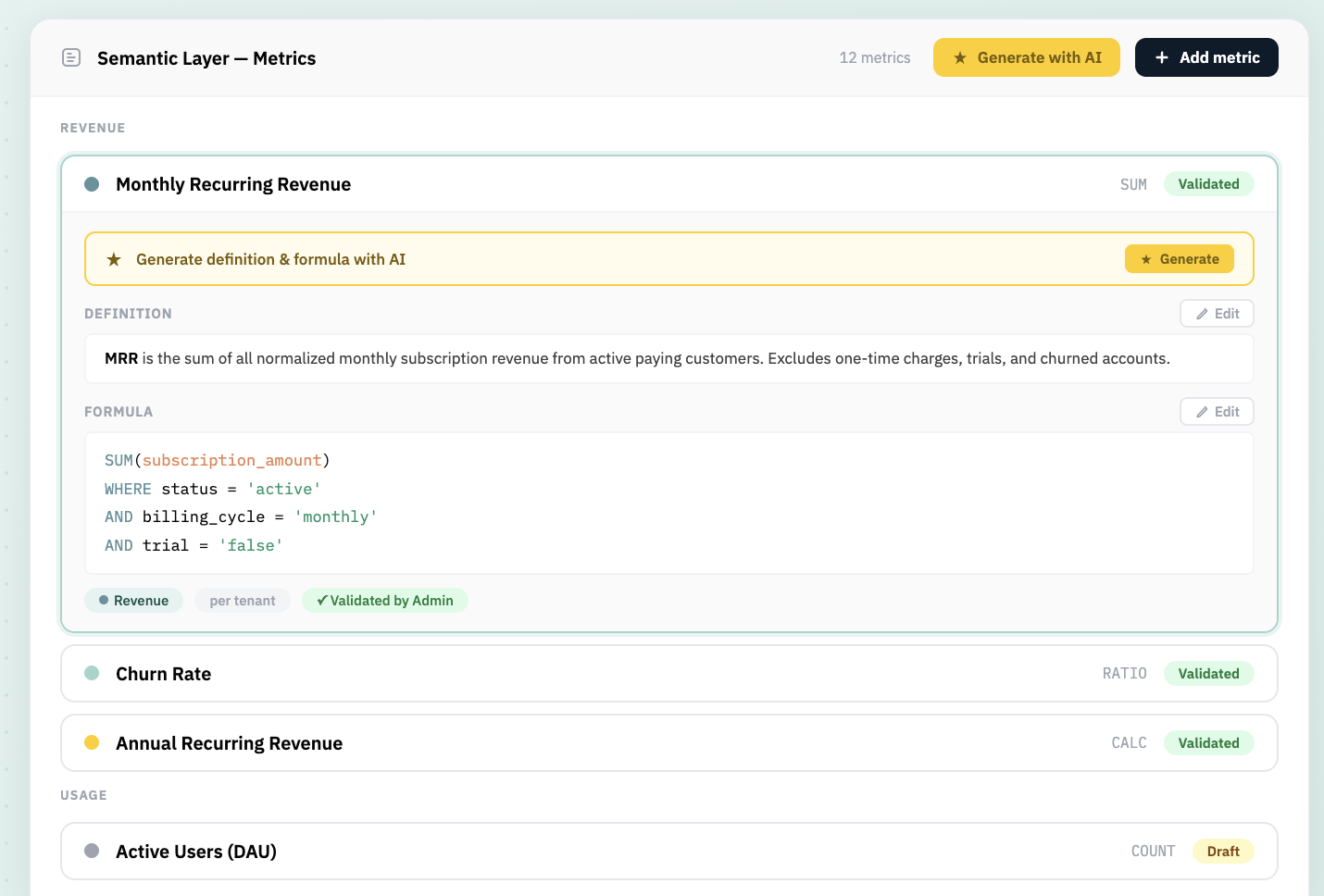Click the Revenue category tag
Screen dimensions: 1324x896
[x=134, y=601]
